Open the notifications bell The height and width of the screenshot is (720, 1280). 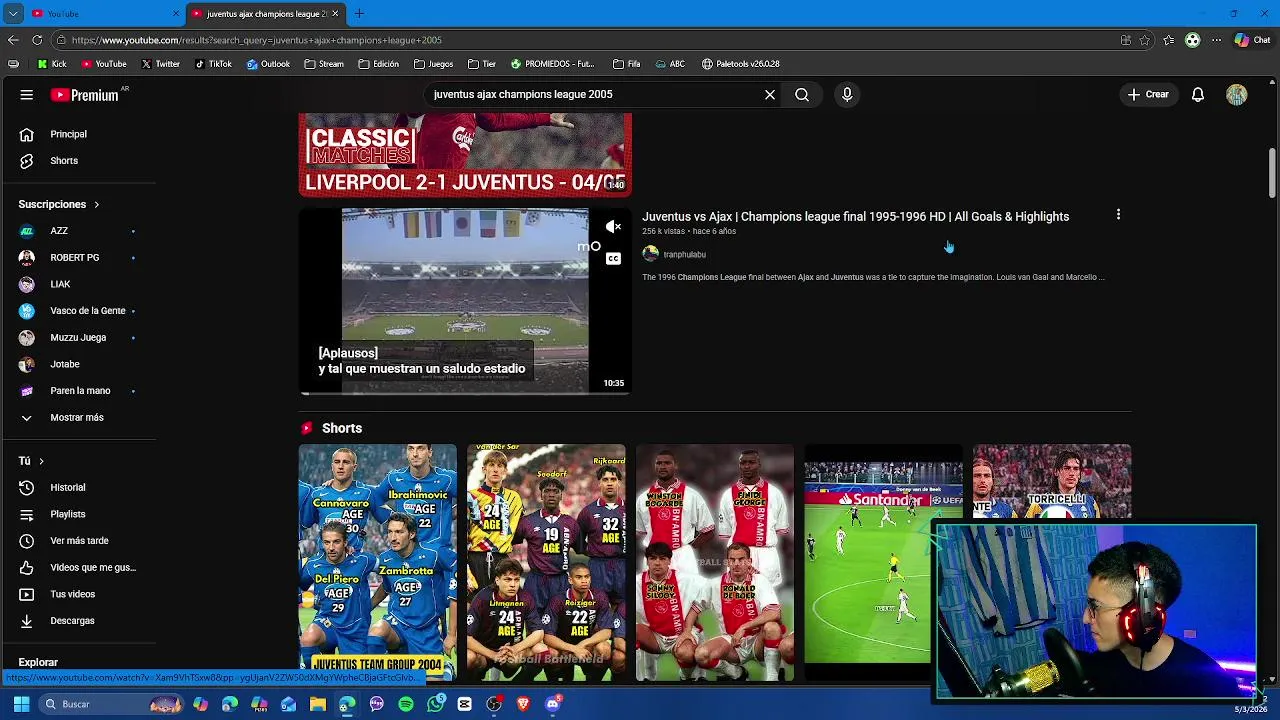1198,95
